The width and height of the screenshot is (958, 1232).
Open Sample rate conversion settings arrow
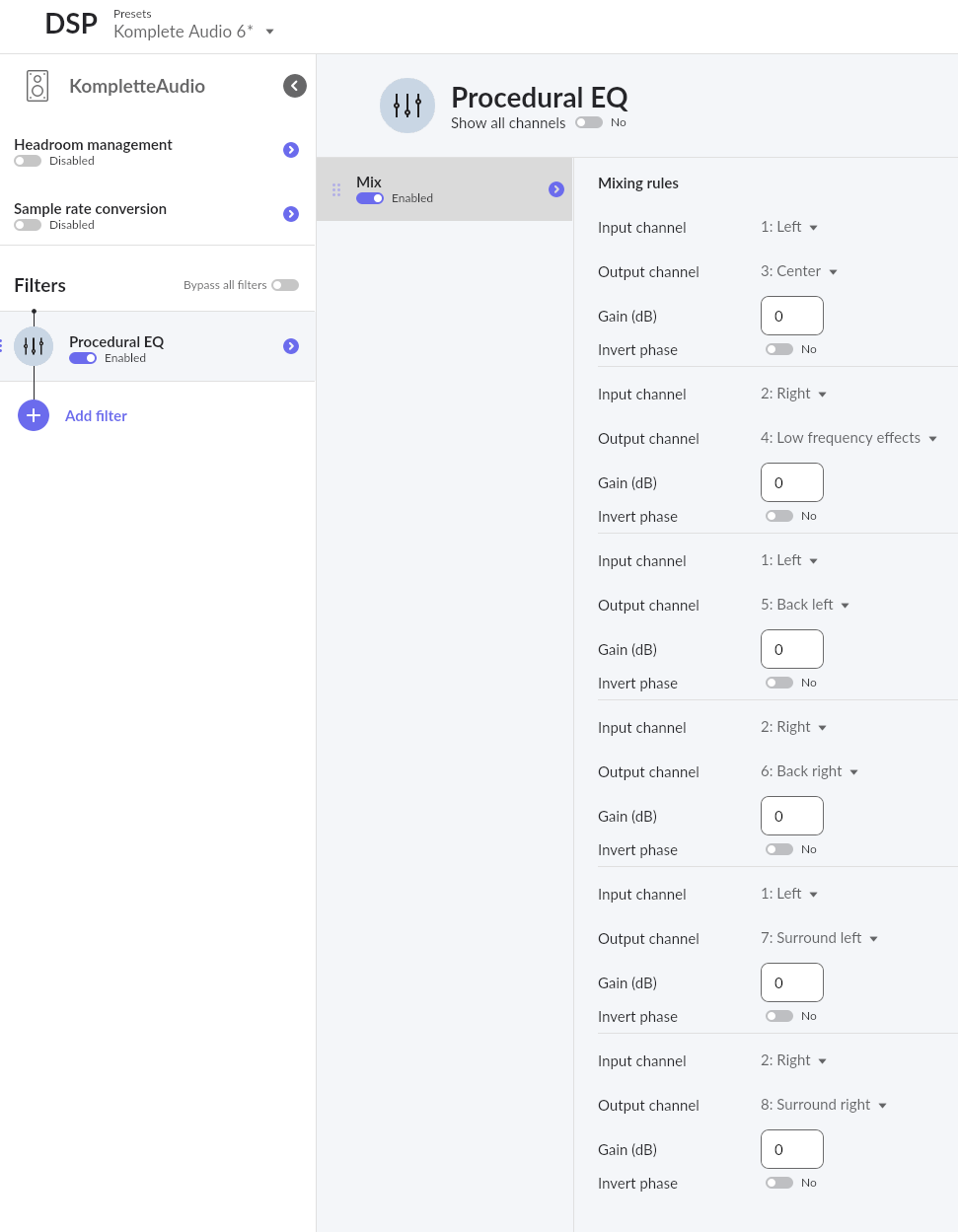click(x=291, y=214)
